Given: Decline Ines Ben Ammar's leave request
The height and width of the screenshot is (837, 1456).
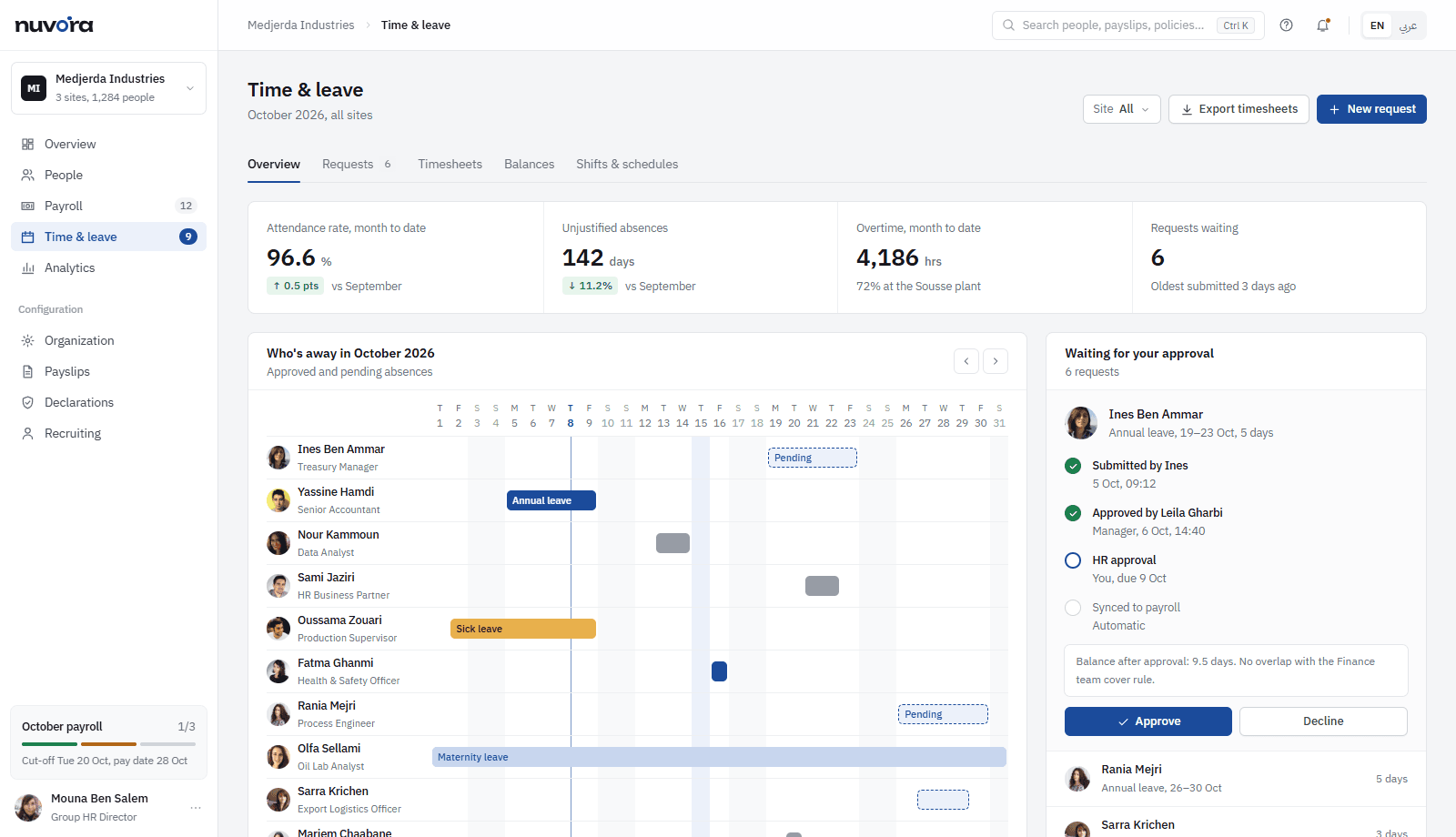Looking at the screenshot, I should point(1323,721).
